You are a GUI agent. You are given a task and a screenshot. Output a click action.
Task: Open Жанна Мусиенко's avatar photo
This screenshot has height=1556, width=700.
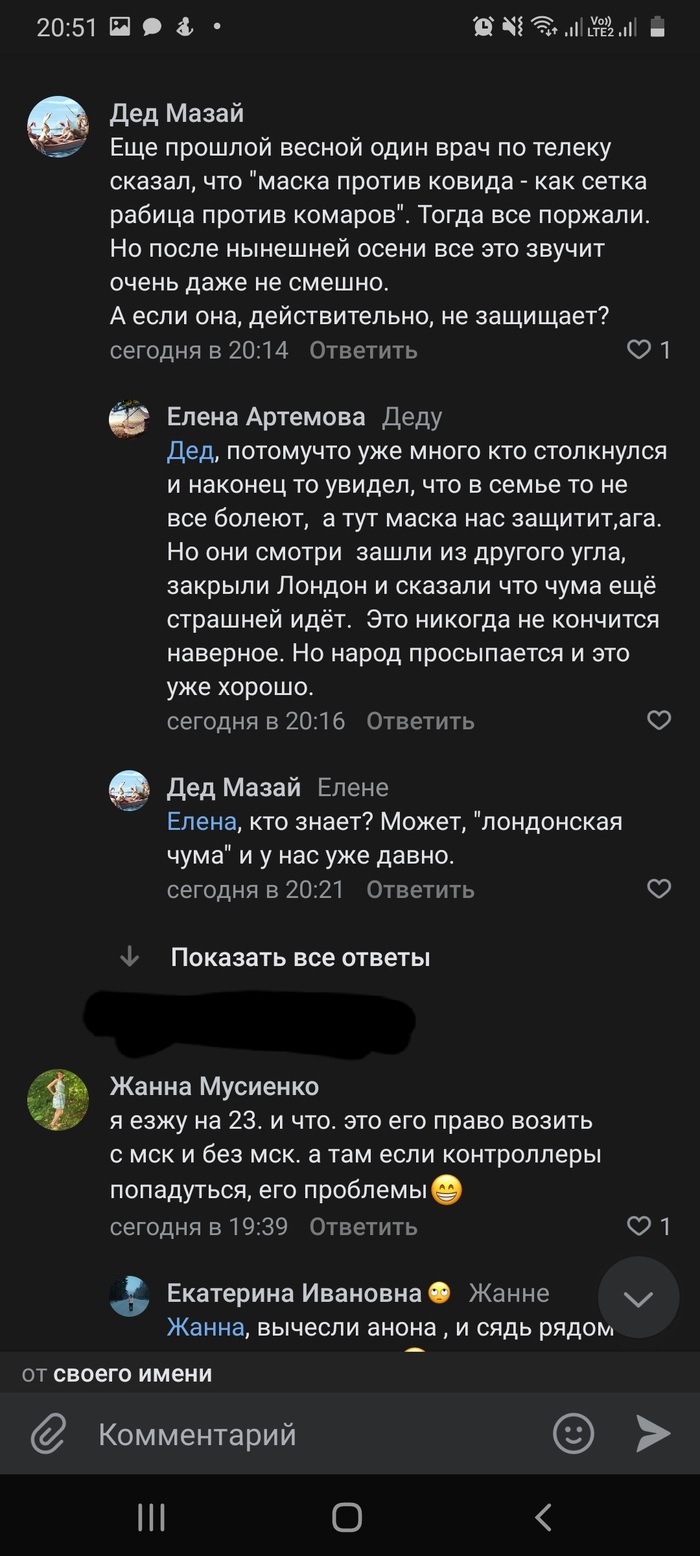pos(58,1100)
